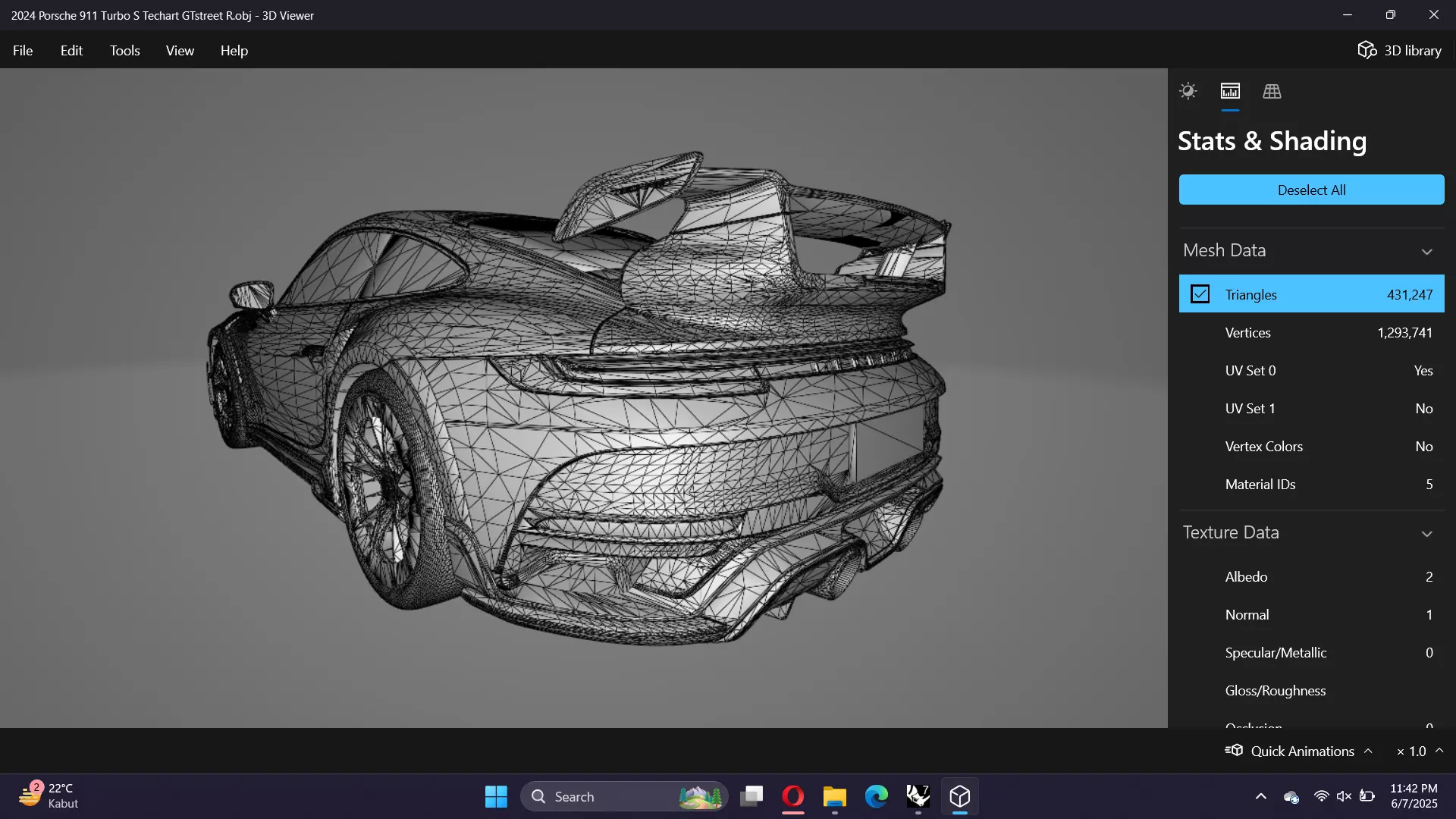Open the OneDrive tray icon

pos(1291,796)
